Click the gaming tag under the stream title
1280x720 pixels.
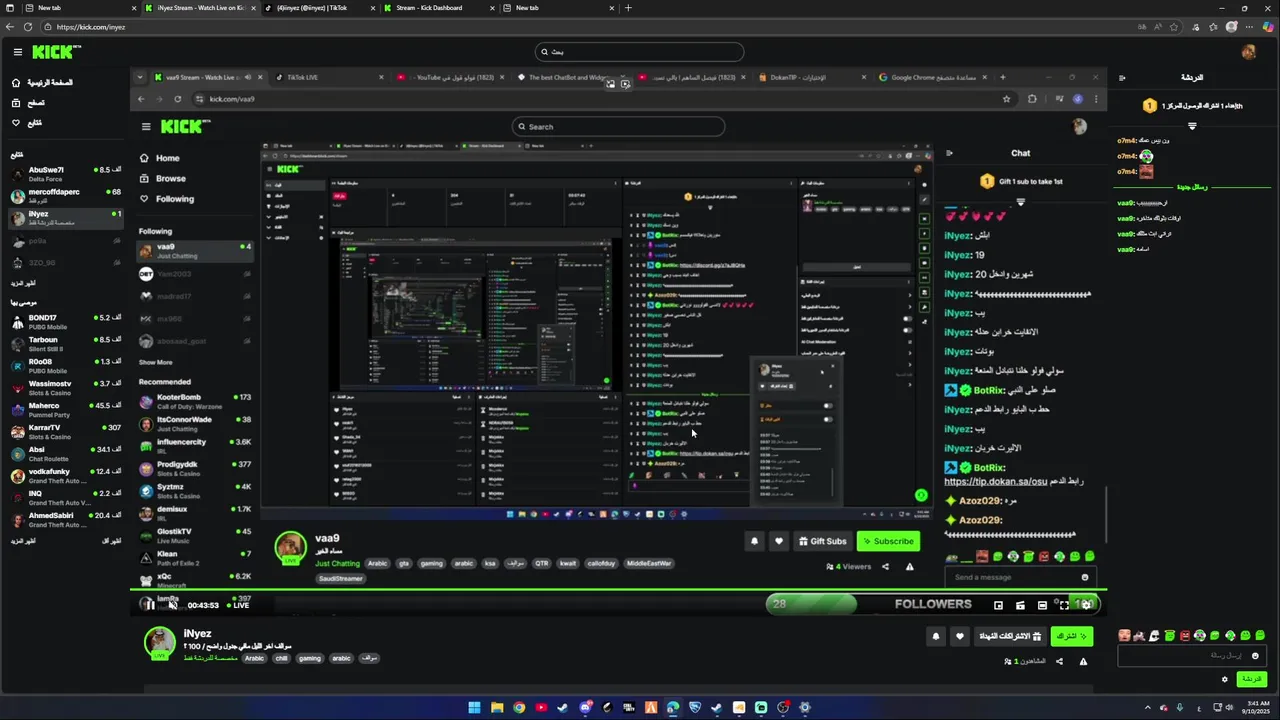coord(310,658)
